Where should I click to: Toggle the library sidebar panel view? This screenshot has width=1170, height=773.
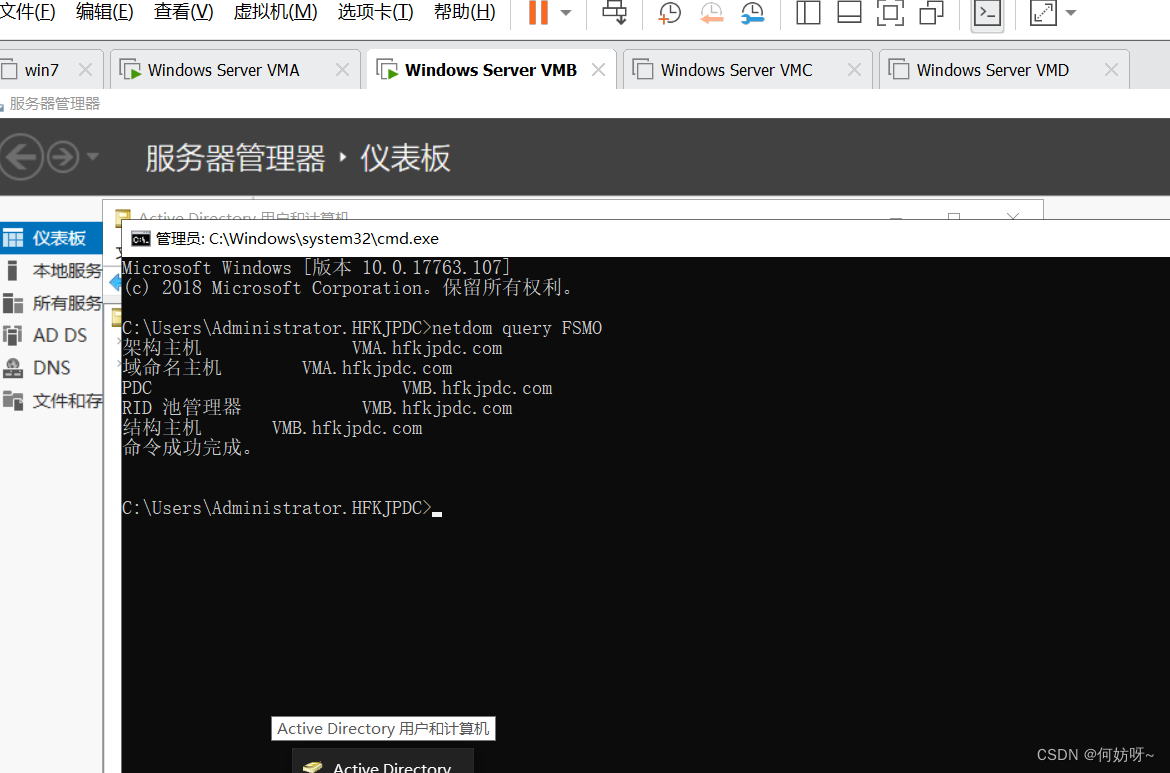(808, 13)
